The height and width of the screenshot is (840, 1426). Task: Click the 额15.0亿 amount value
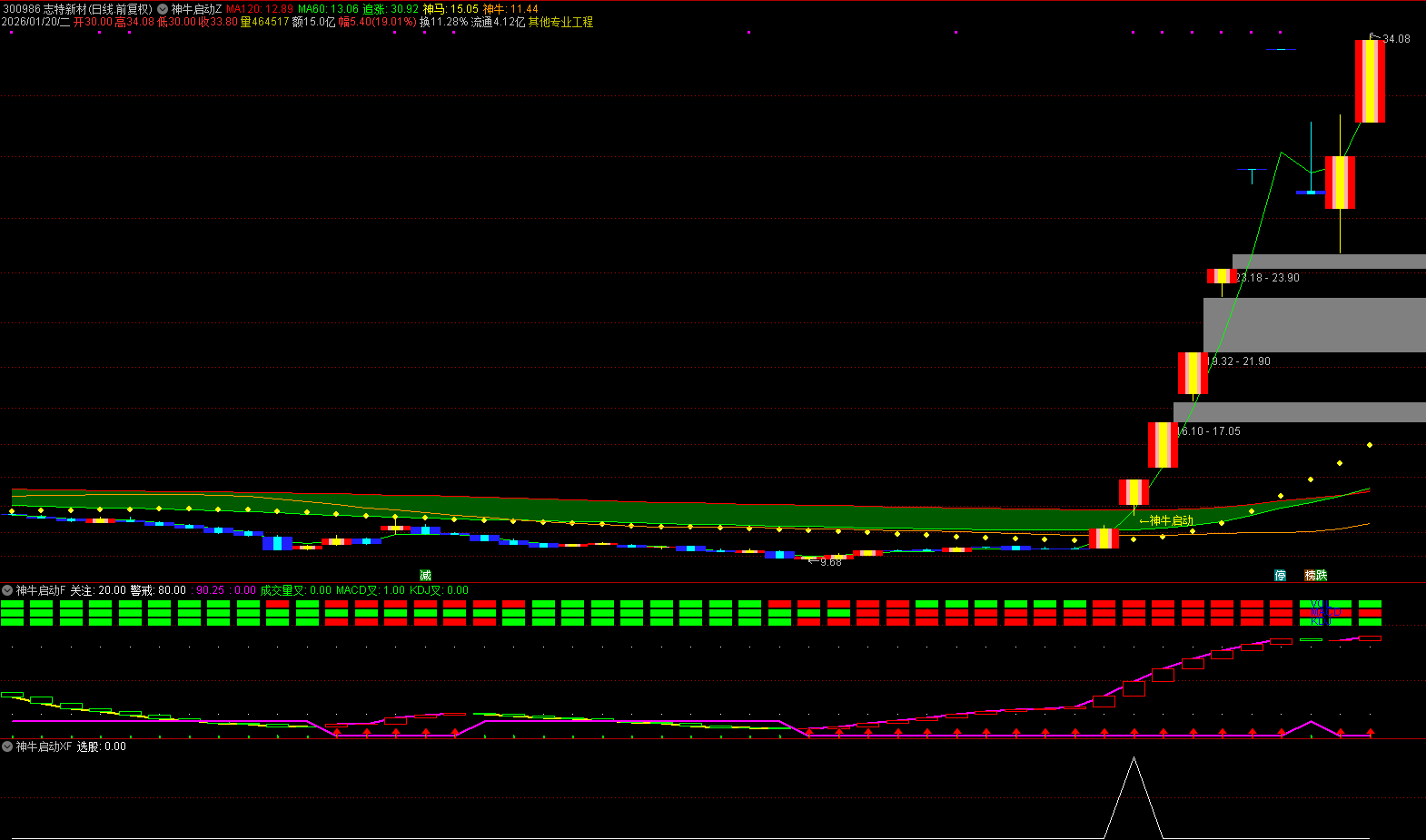click(313, 22)
